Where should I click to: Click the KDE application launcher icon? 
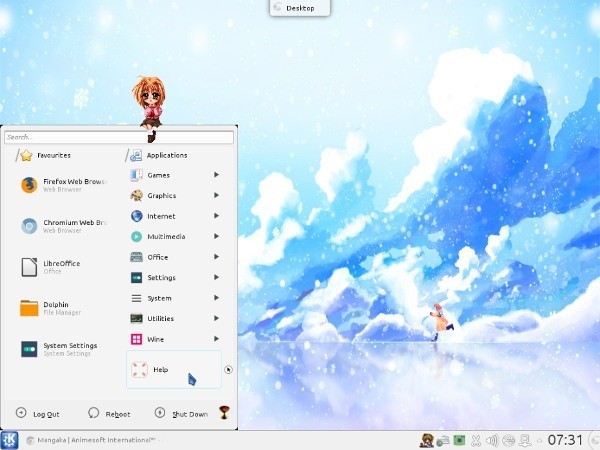pos(10,440)
